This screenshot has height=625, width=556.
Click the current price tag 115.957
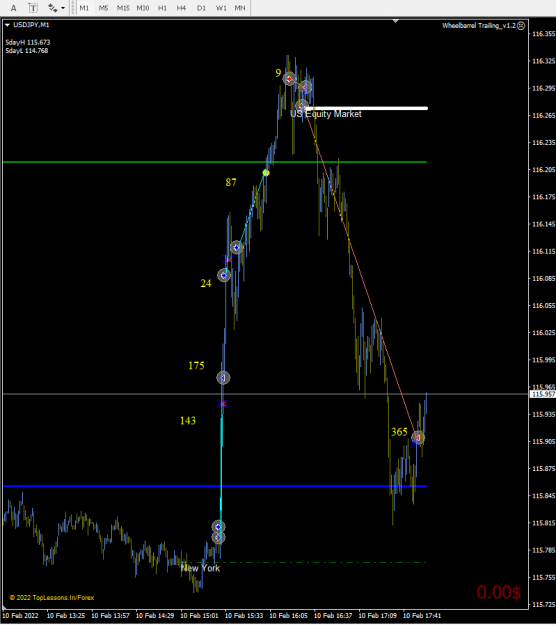tap(543, 394)
